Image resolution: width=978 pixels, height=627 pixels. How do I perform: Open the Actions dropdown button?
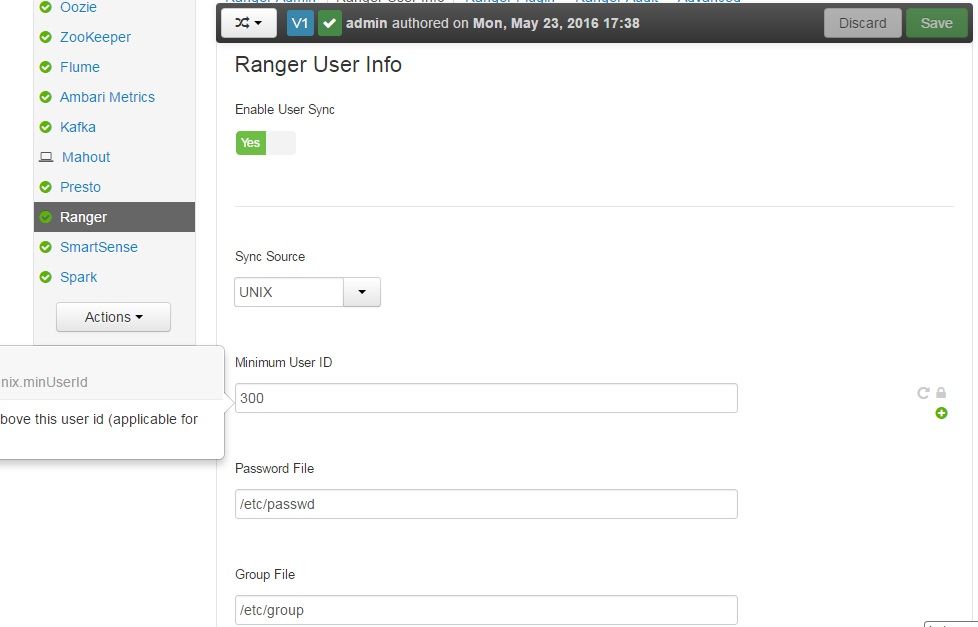tap(114, 317)
